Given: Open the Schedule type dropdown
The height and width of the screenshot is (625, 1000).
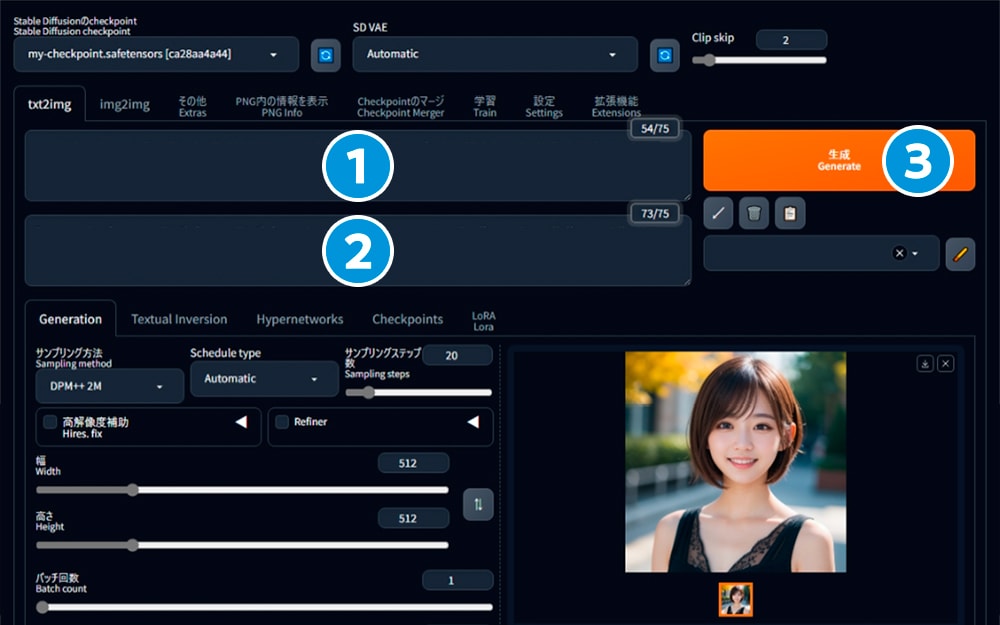Looking at the screenshot, I should [262, 379].
